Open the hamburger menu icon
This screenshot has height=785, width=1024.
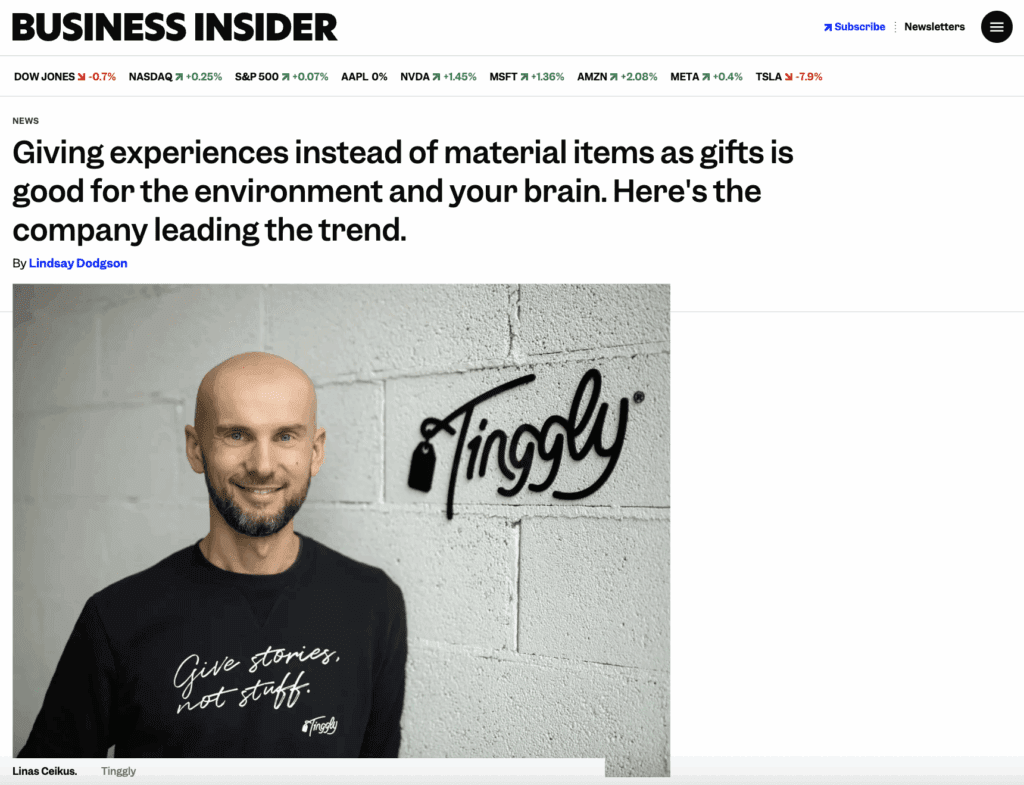click(x=997, y=27)
